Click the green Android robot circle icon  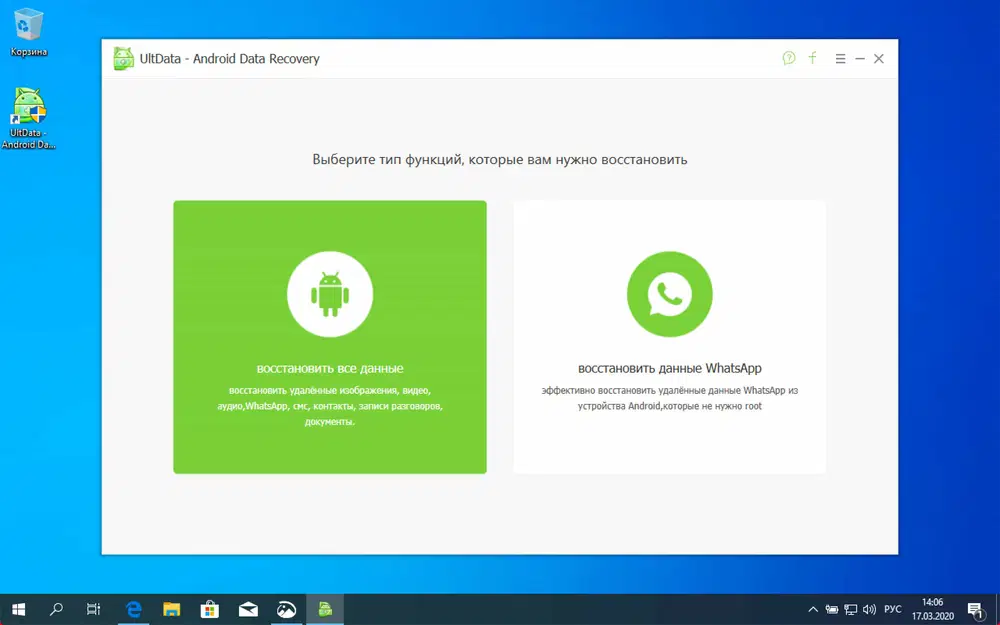coord(330,293)
